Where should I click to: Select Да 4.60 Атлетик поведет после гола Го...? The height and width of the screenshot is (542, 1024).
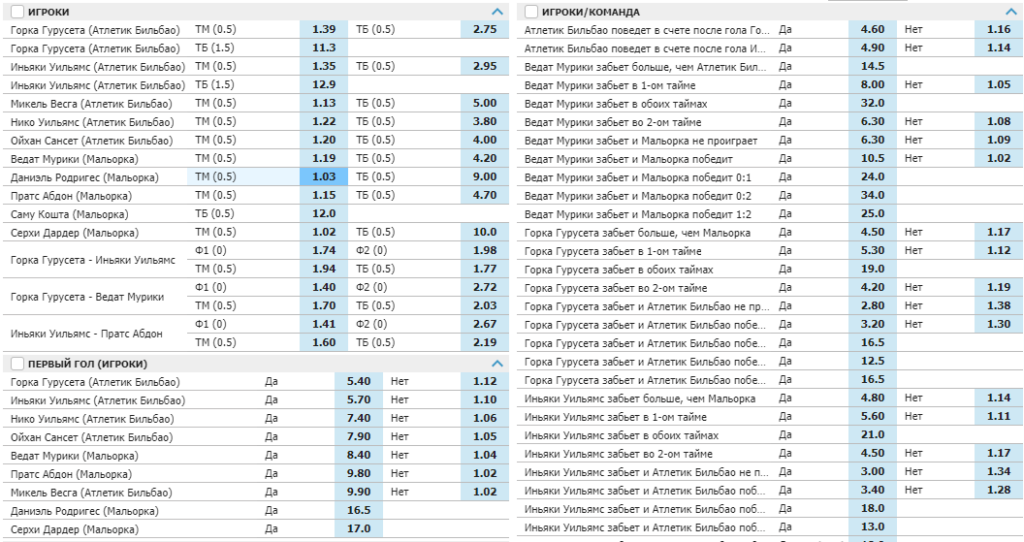872,29
